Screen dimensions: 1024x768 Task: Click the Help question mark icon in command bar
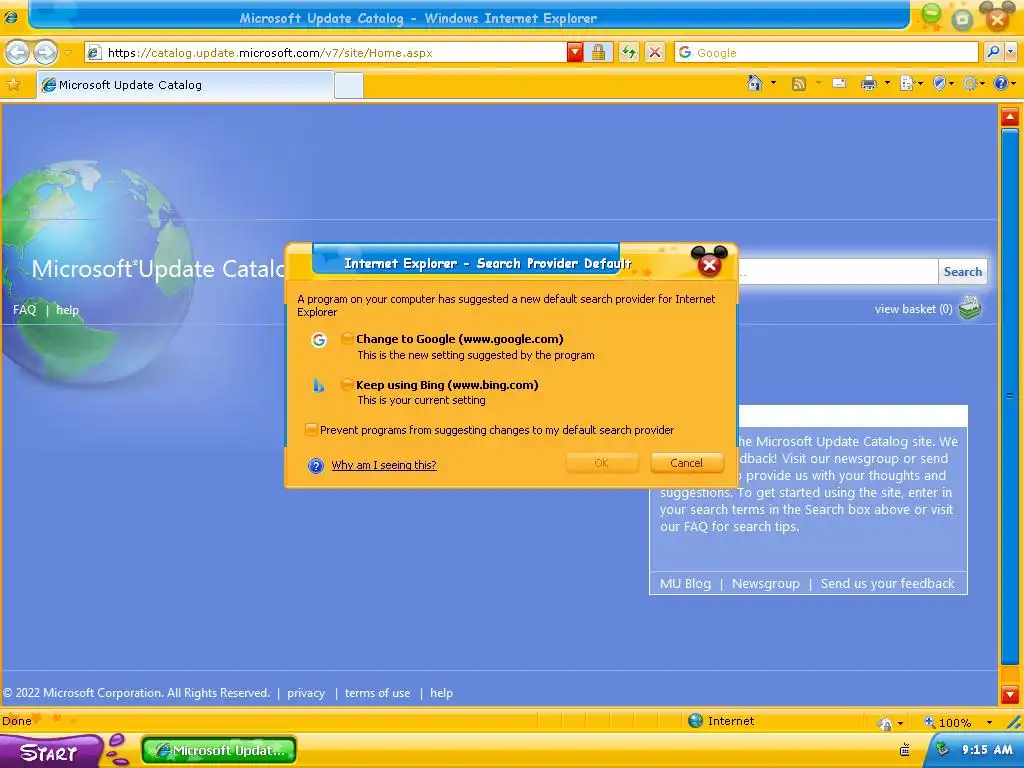pos(1000,83)
